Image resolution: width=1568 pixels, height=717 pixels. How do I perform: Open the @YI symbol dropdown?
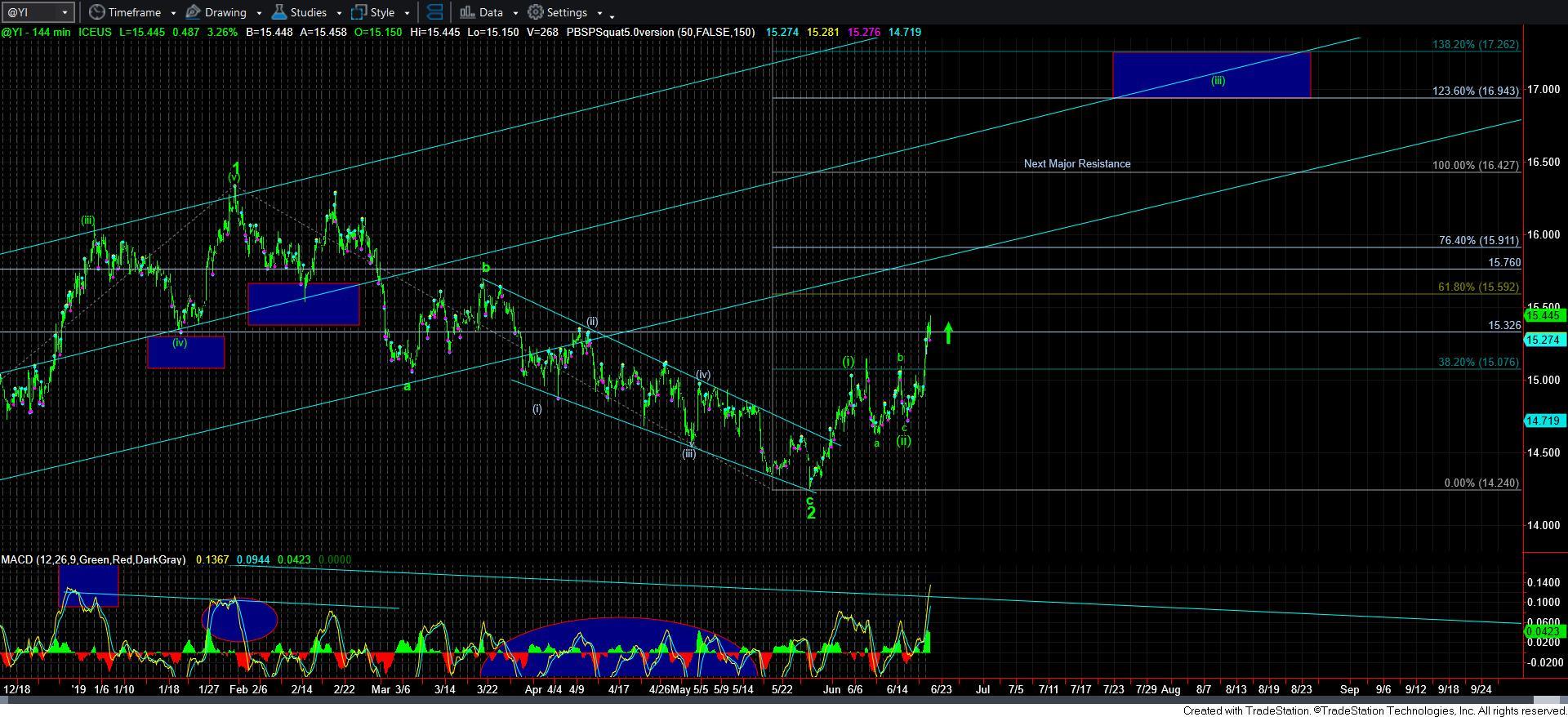(x=65, y=13)
